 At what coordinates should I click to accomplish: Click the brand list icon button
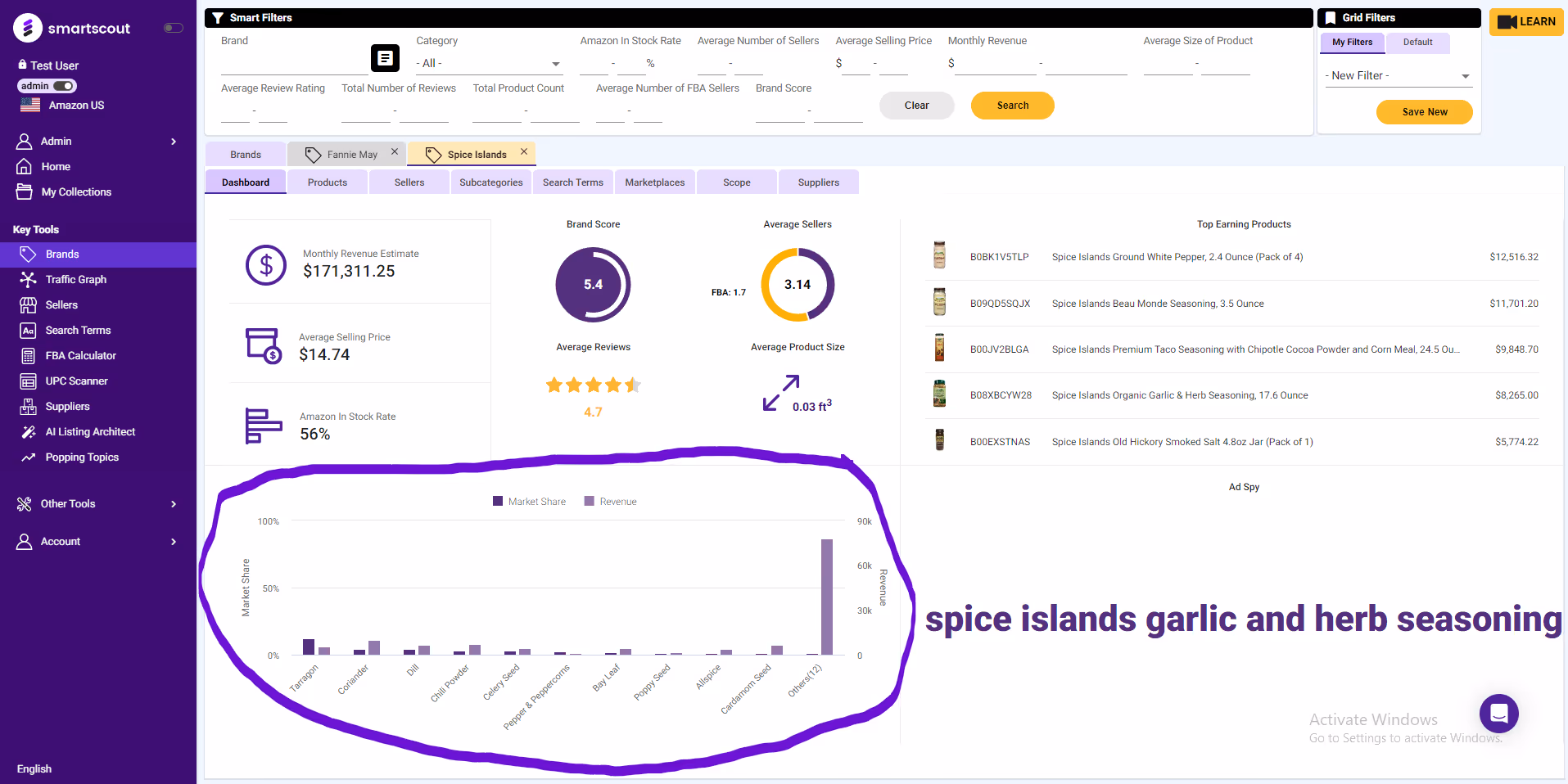click(385, 58)
